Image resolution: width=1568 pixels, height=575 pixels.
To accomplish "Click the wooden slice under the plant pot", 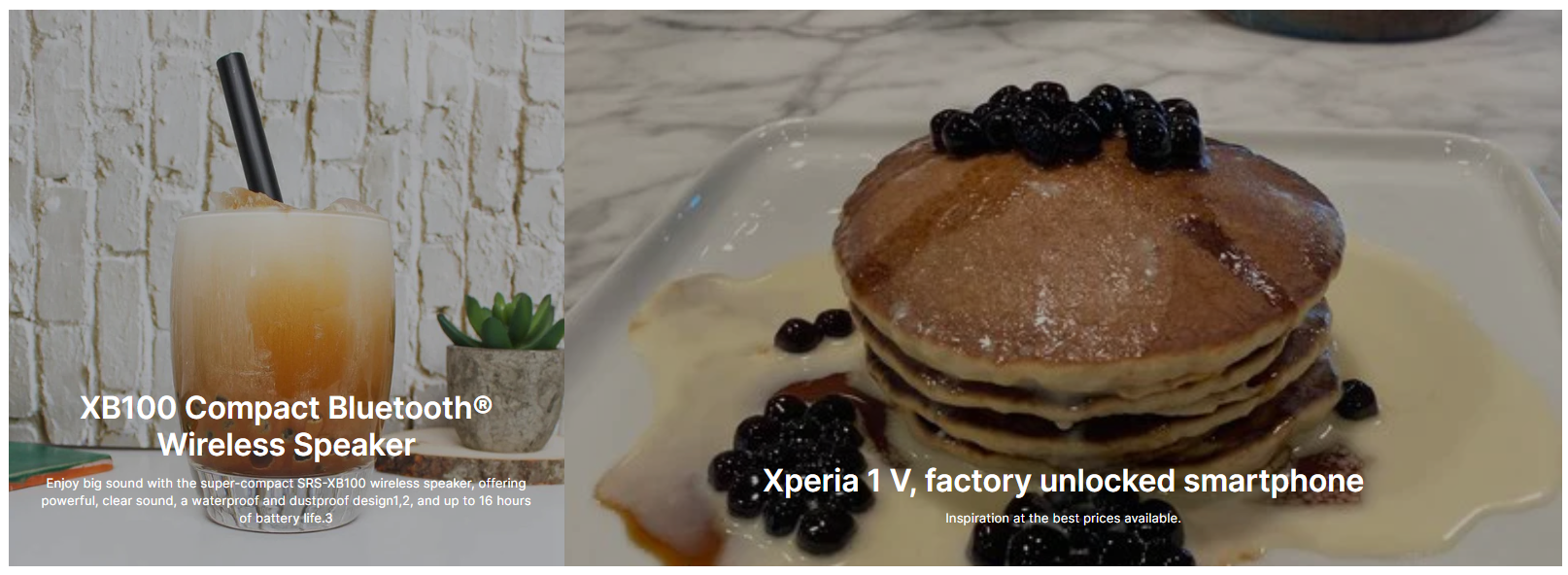I will point(486,458).
